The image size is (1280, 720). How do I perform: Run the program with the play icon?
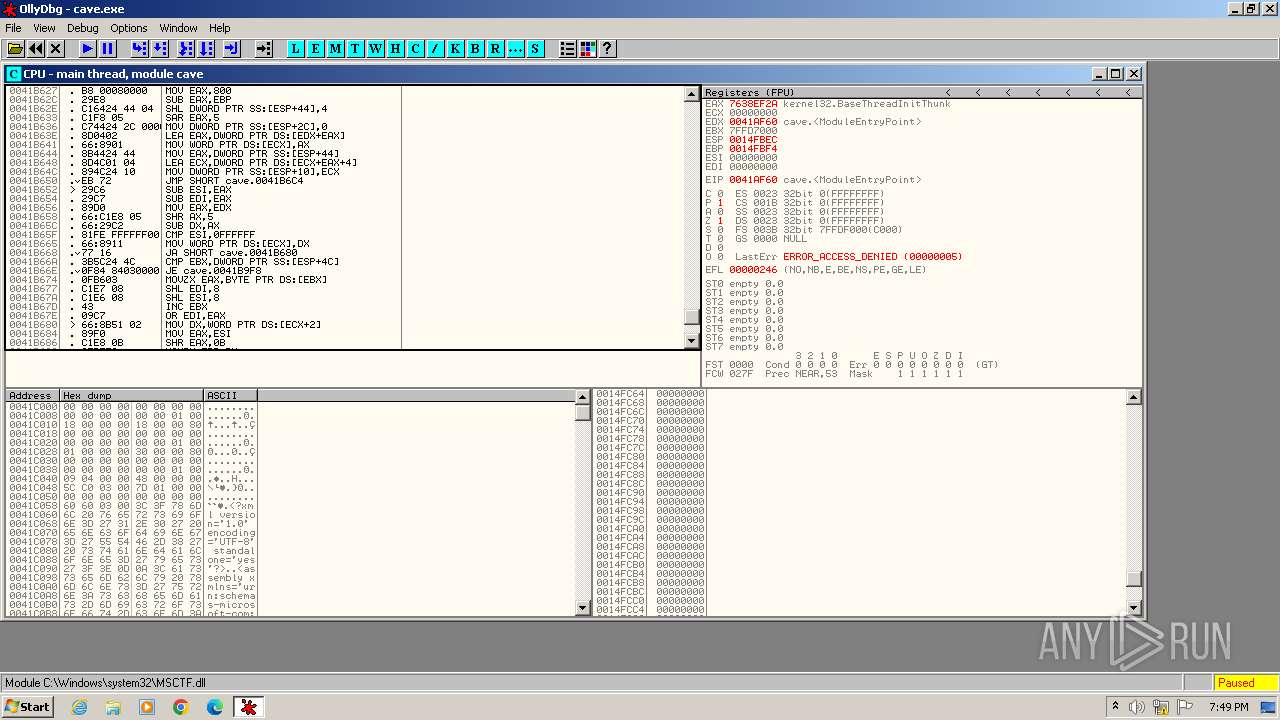[x=88, y=48]
